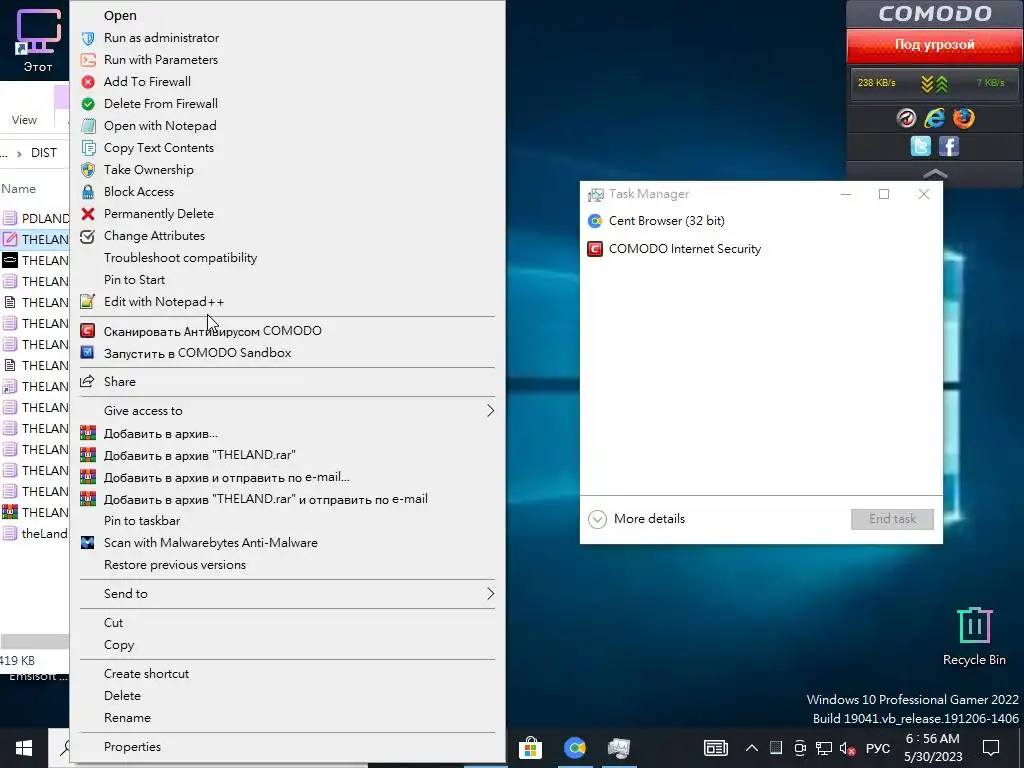Select Pin to taskbar
The height and width of the screenshot is (768, 1024).
point(142,521)
